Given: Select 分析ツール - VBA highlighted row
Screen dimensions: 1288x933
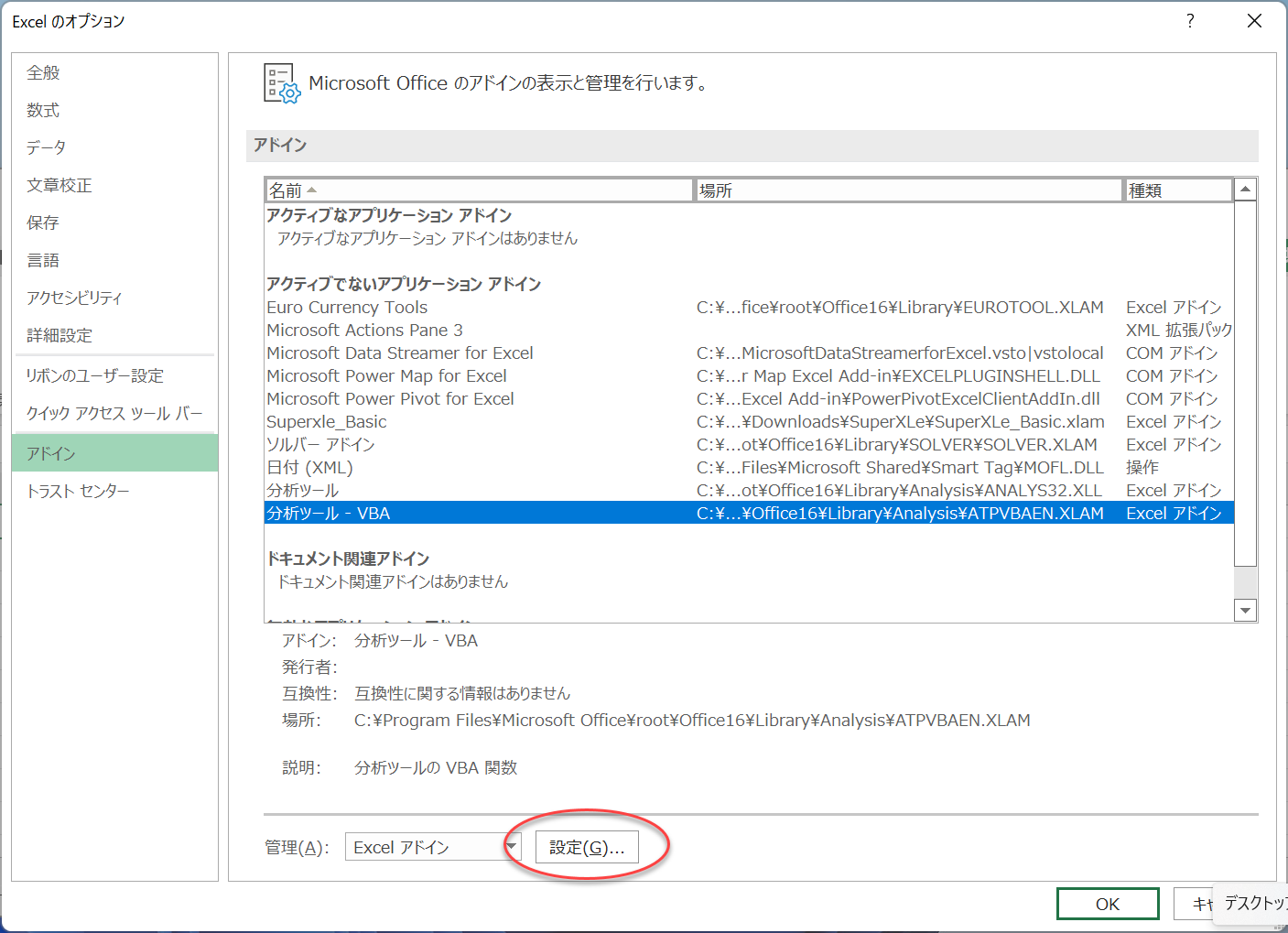Looking at the screenshot, I should [749, 513].
